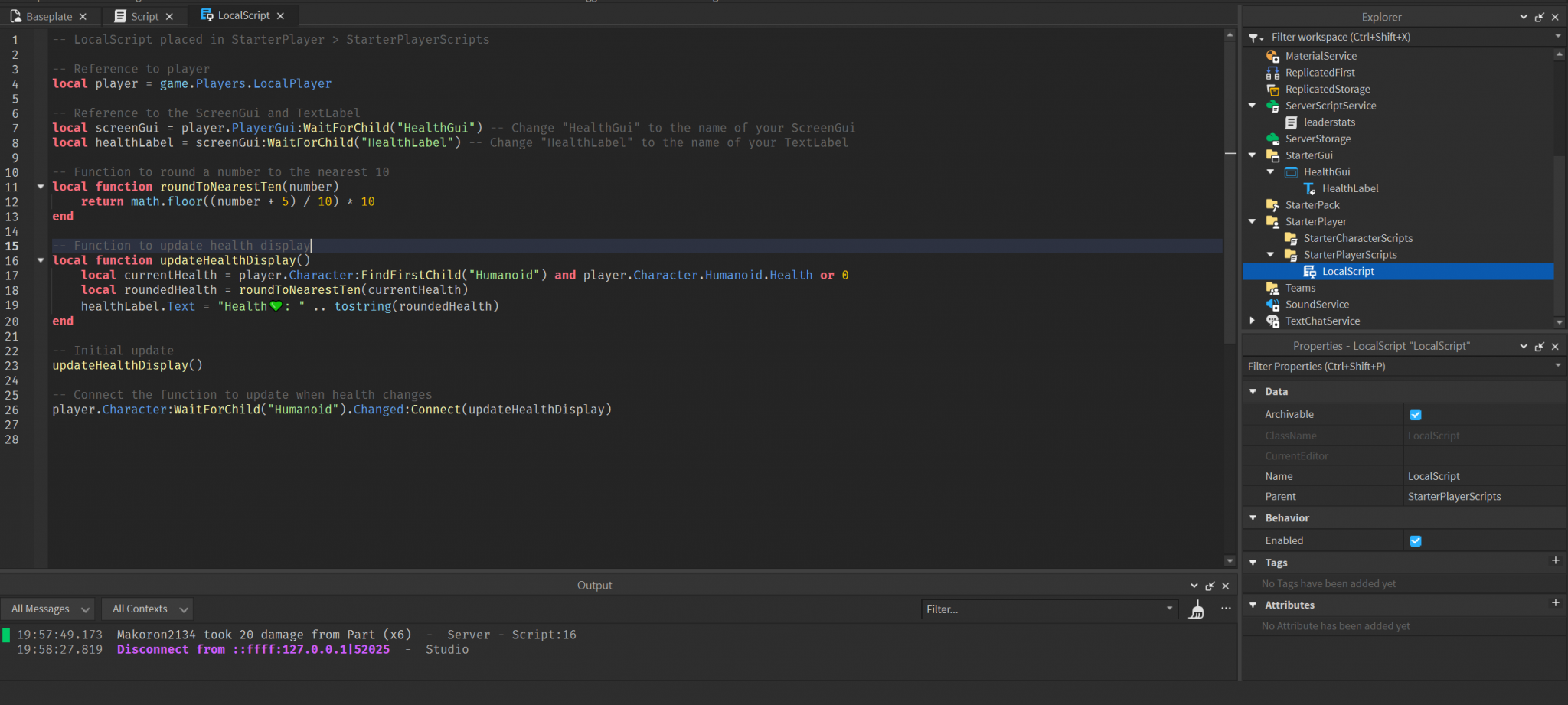Add a new attribute with plus button

tap(1555, 603)
